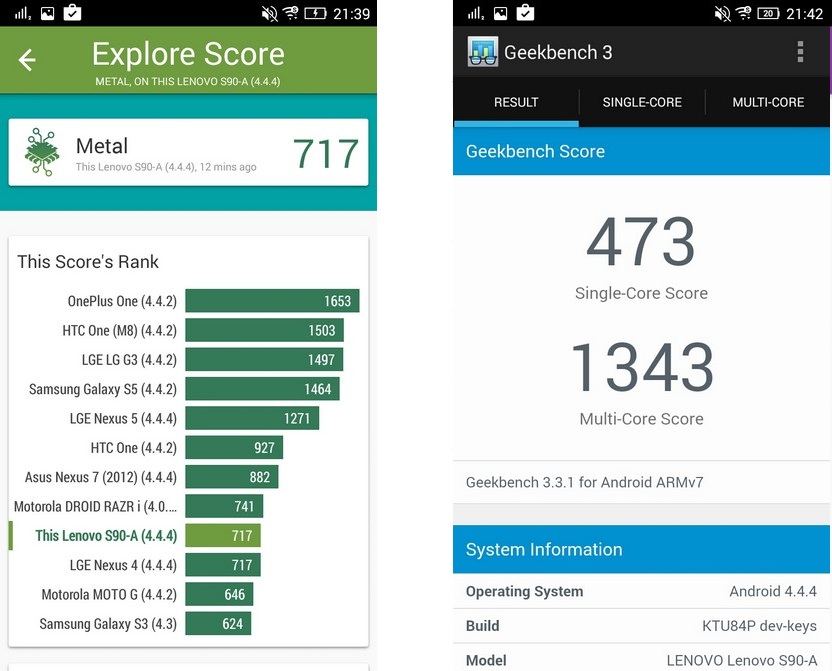The height and width of the screenshot is (671, 832).
Task: Click the 473 single-core score
Action: [641, 242]
